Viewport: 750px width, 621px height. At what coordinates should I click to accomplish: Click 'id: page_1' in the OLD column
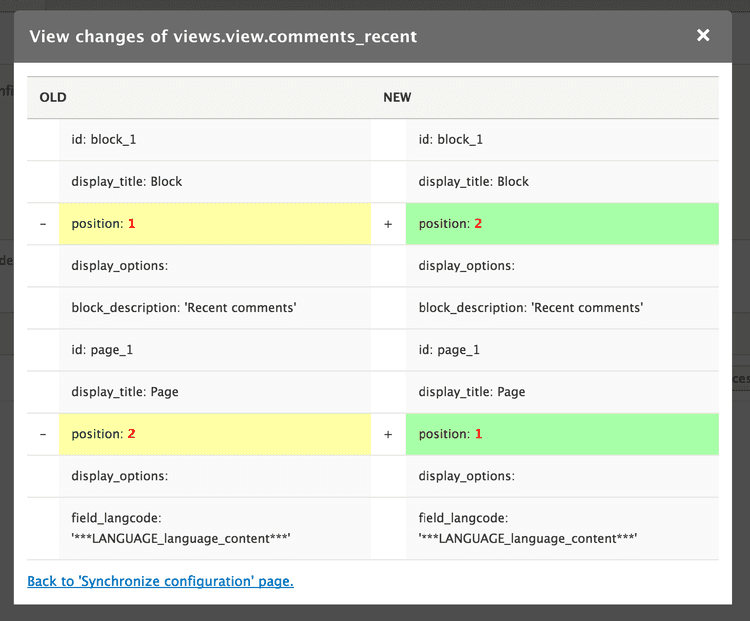coord(215,350)
